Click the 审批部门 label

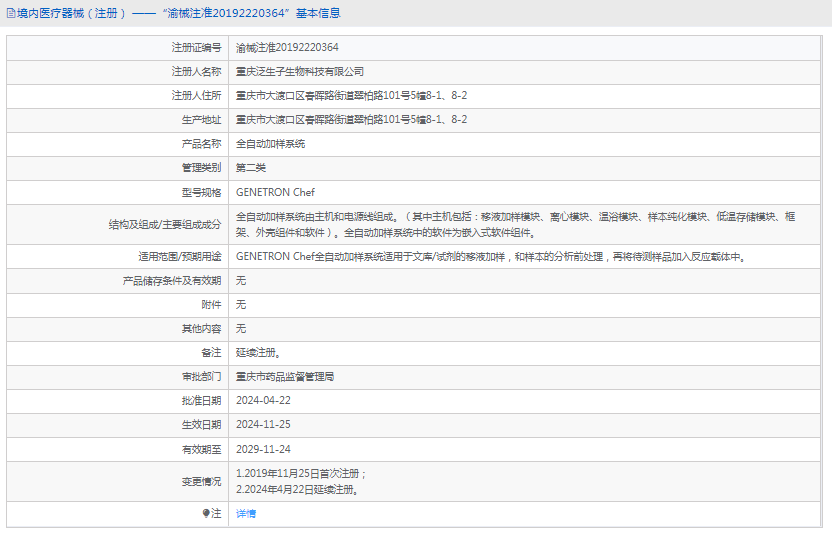click(201, 377)
